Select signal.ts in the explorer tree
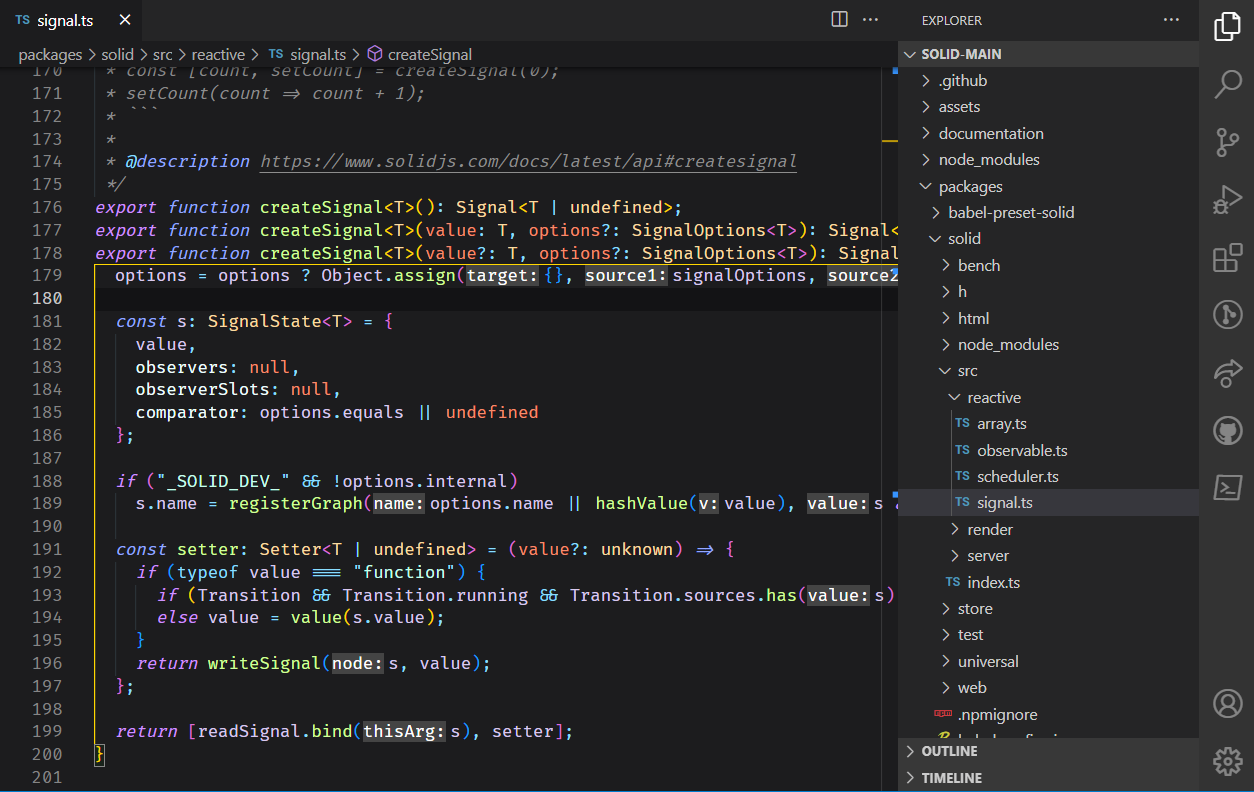Viewport: 1254px width, 792px height. click(1048, 502)
